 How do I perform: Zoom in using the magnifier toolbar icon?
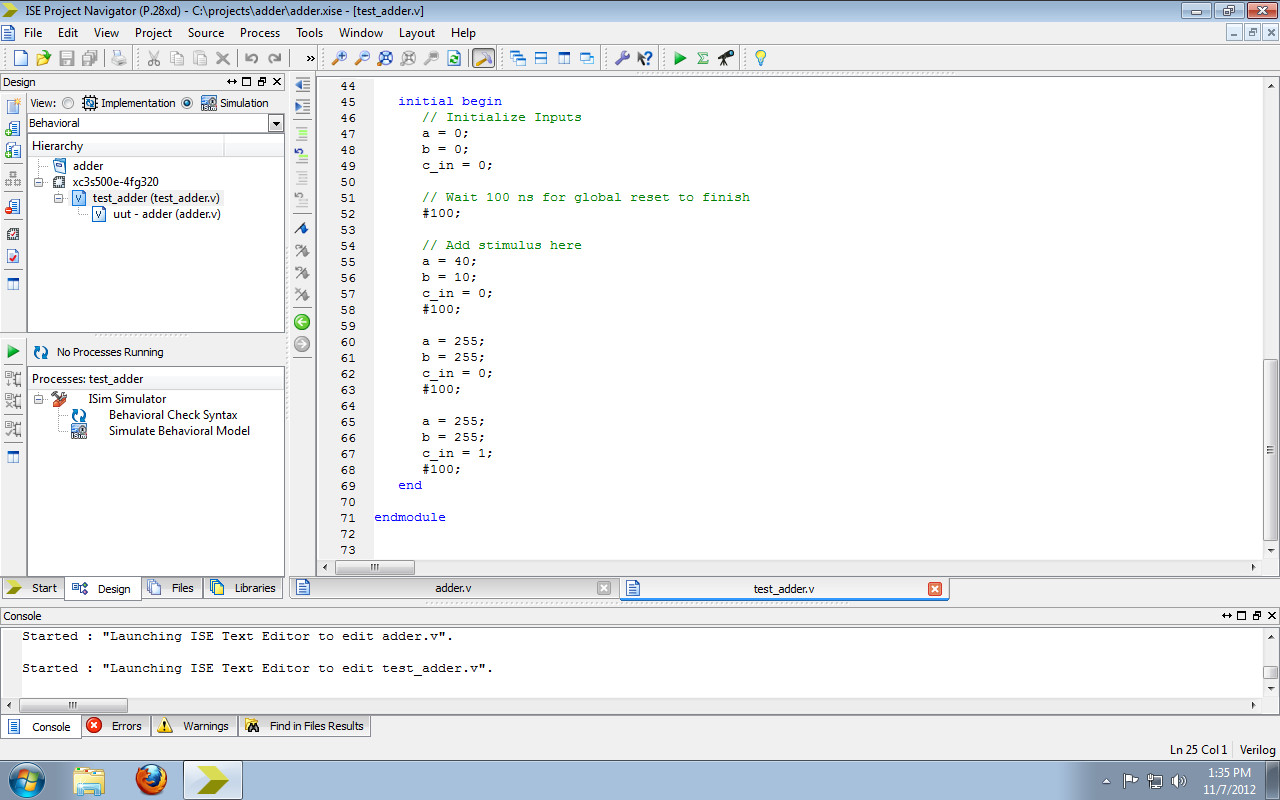click(340, 58)
